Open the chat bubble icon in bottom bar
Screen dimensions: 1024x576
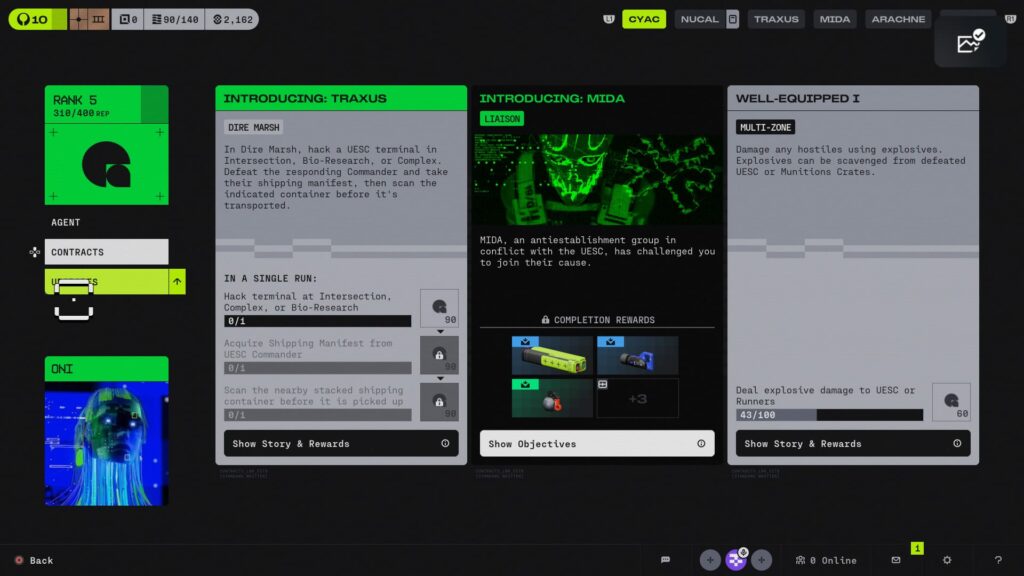click(665, 560)
